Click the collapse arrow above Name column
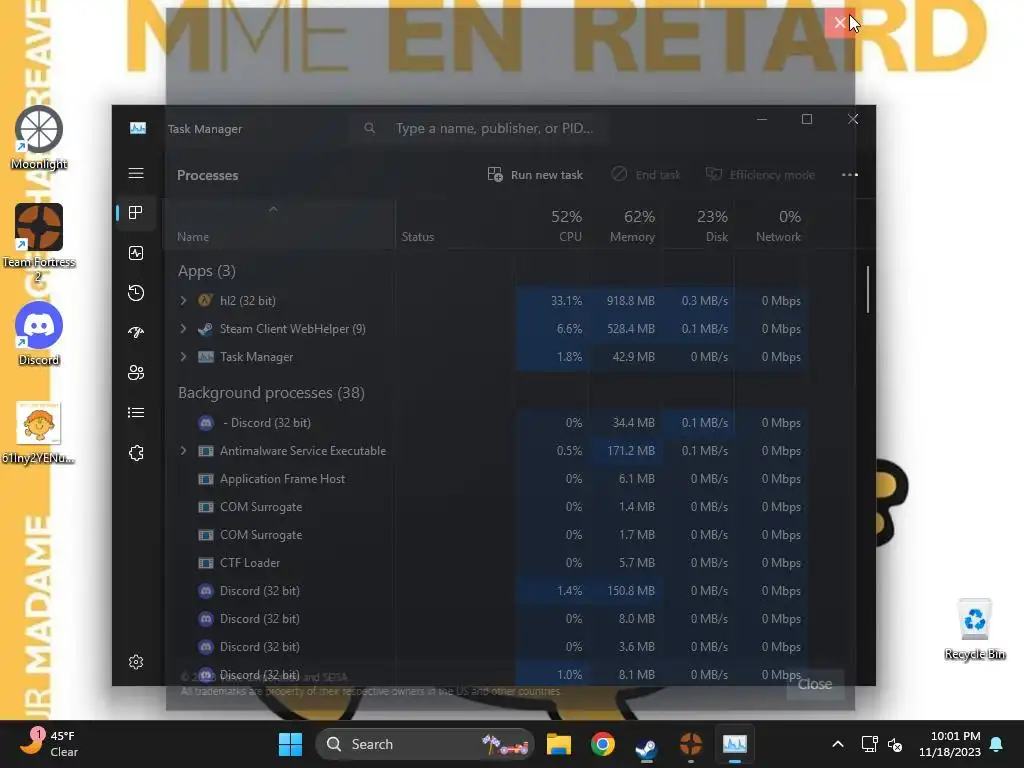 pos(274,209)
